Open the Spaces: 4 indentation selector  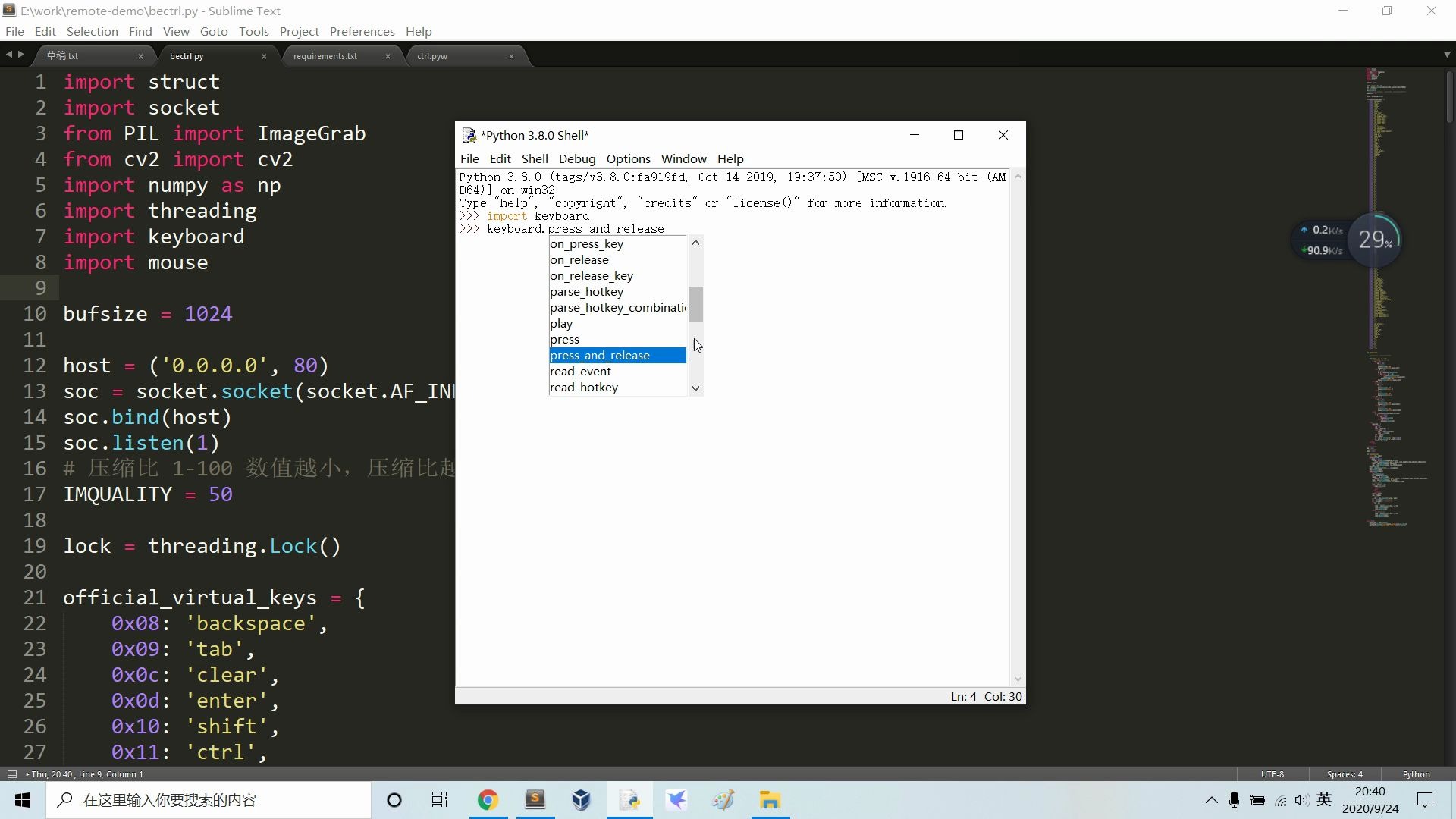tap(1344, 774)
